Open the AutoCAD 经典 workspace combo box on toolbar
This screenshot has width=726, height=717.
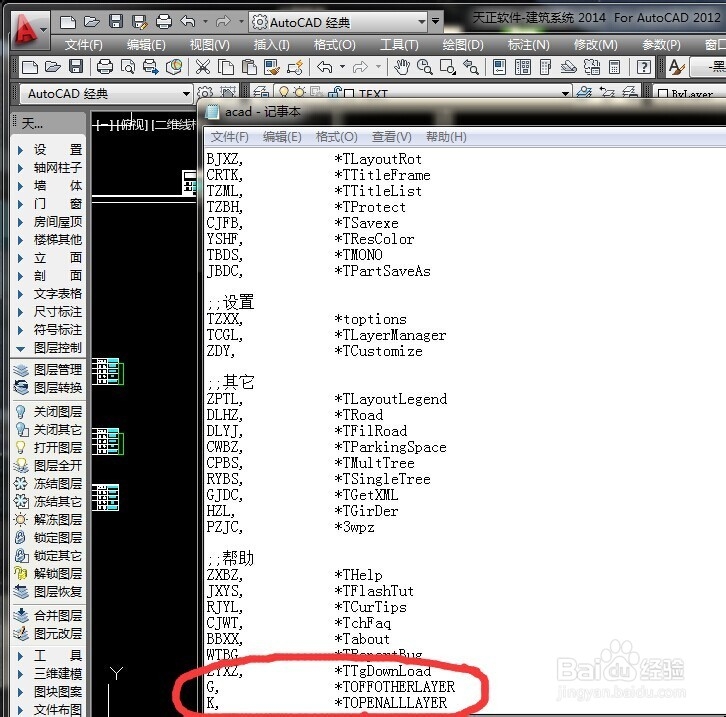tap(106, 94)
